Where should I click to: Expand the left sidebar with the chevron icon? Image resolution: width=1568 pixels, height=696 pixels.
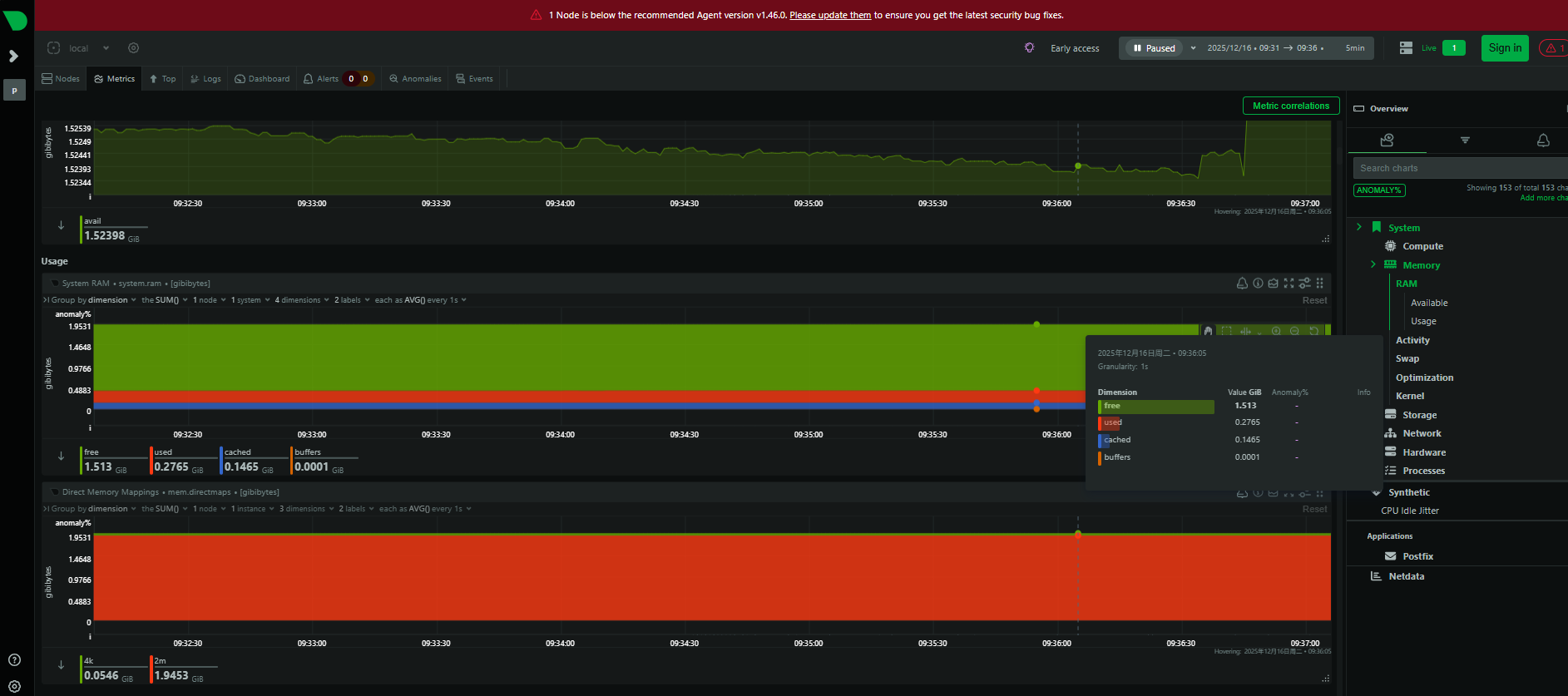coord(13,56)
